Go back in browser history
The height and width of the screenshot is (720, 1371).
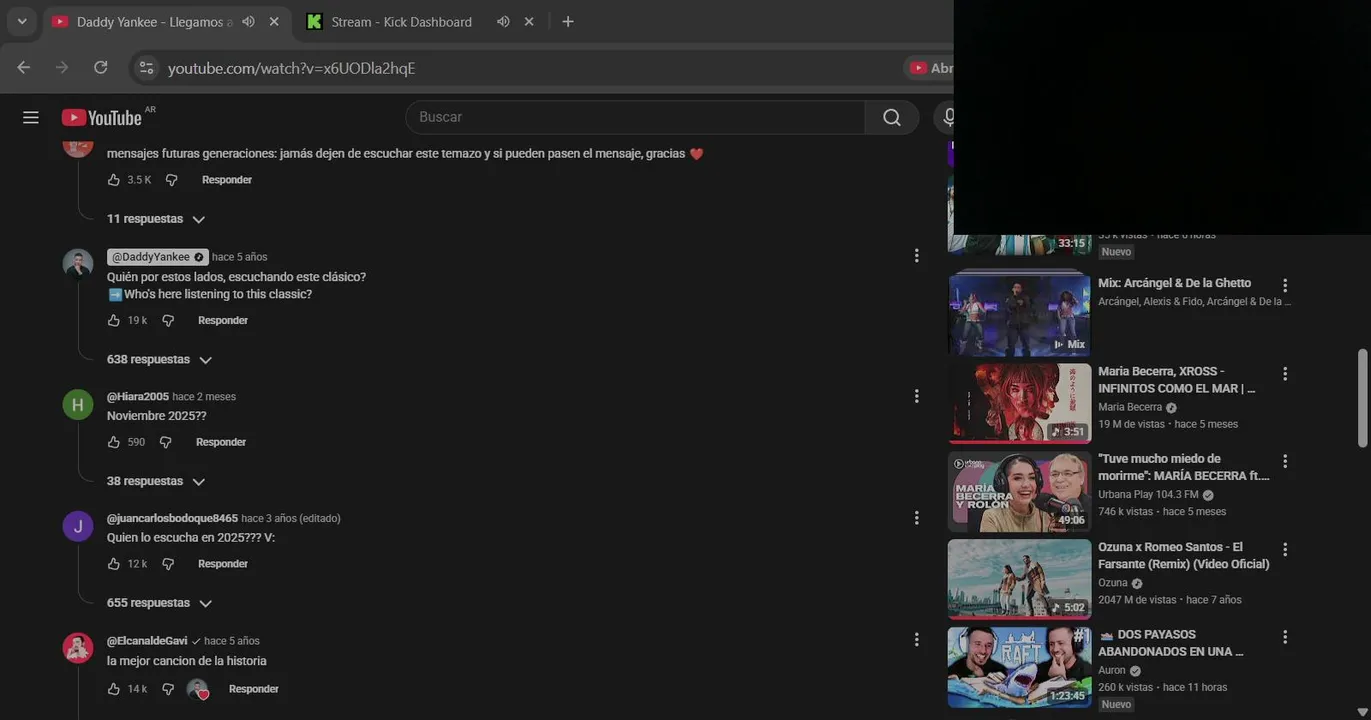click(x=24, y=67)
